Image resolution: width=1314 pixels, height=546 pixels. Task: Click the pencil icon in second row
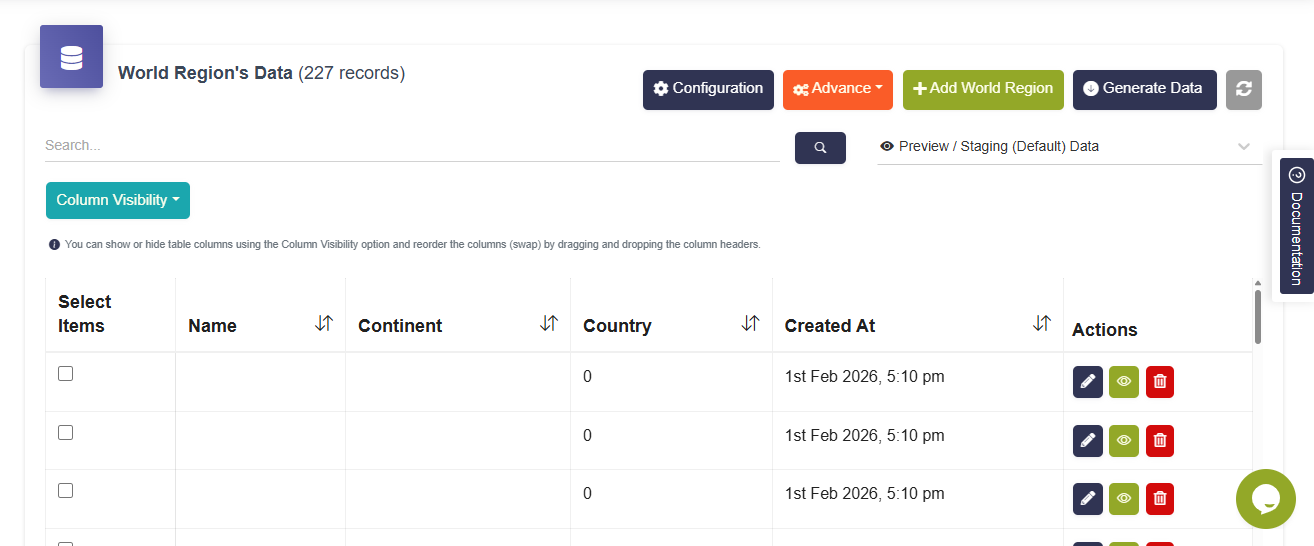(1088, 440)
